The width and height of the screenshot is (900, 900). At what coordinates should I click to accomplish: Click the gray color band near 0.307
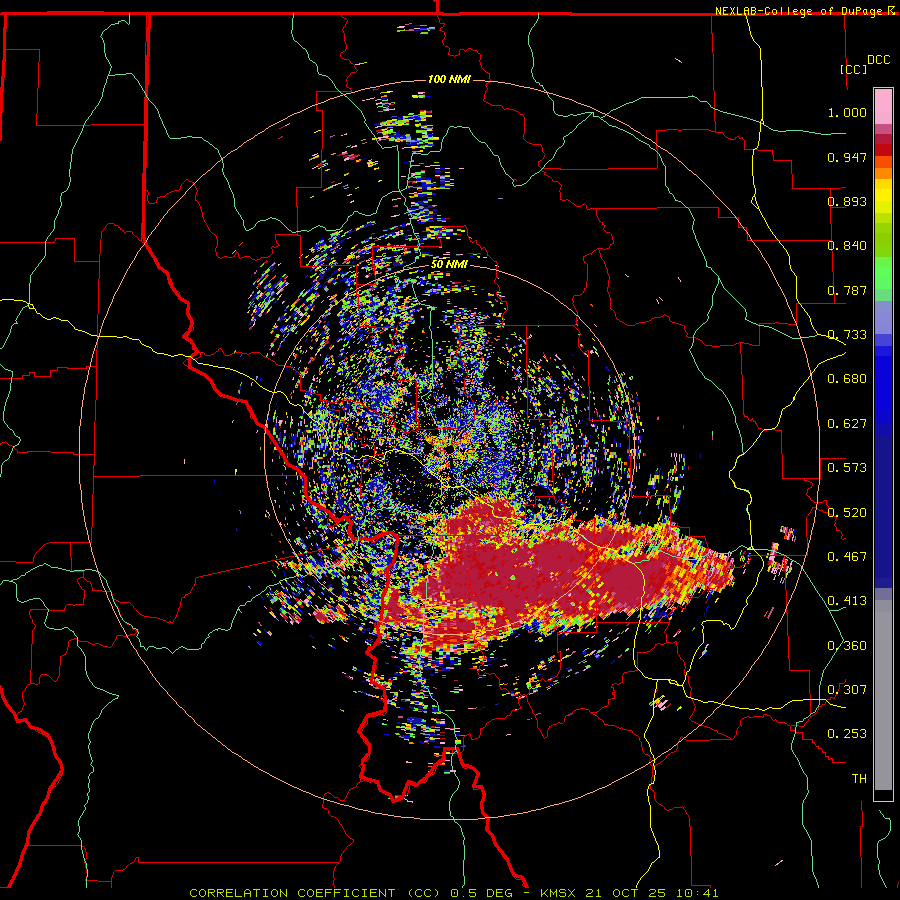click(x=883, y=695)
